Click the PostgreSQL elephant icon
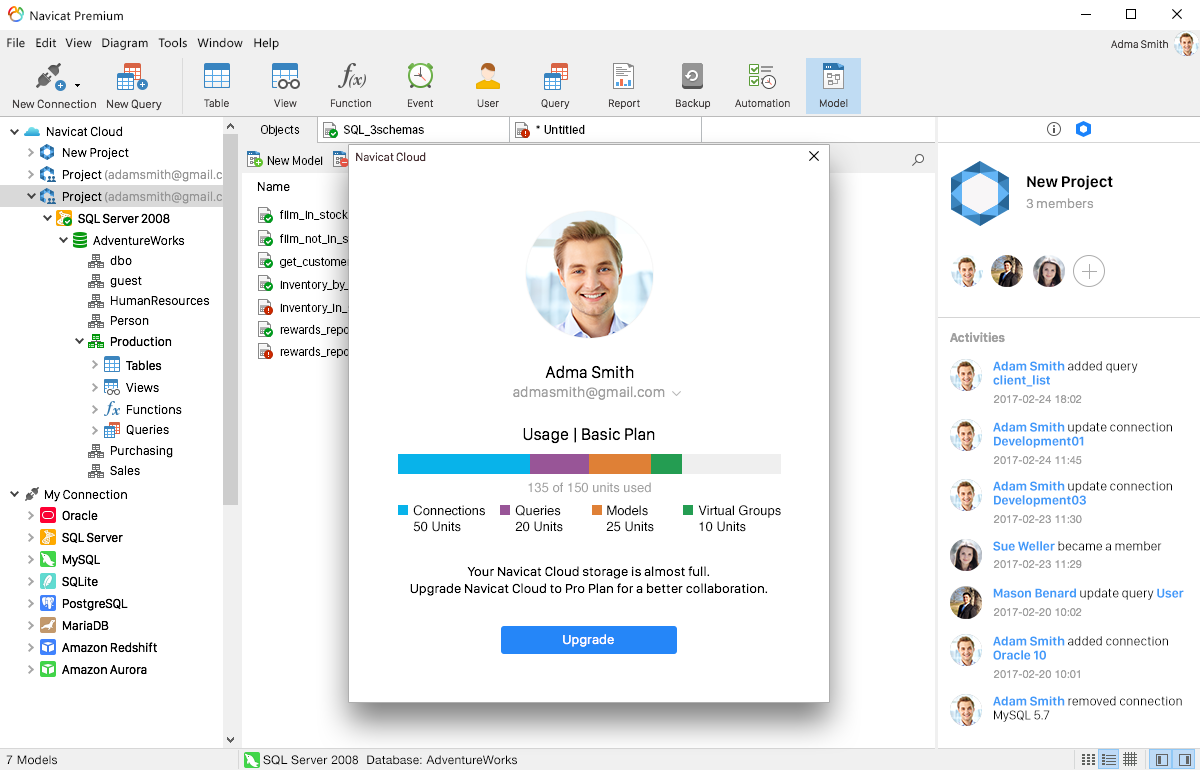1200x770 pixels. pyautogui.click(x=47, y=604)
